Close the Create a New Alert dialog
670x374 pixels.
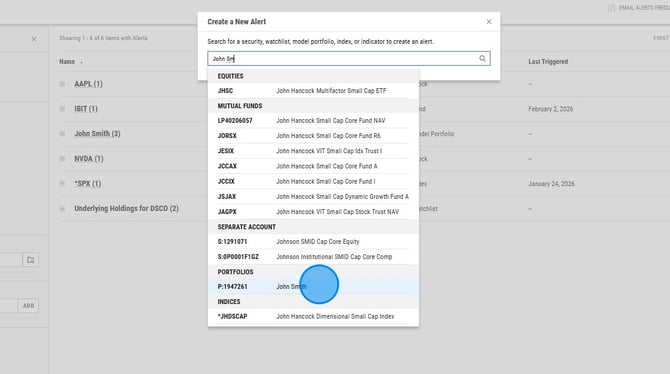pyautogui.click(x=489, y=21)
